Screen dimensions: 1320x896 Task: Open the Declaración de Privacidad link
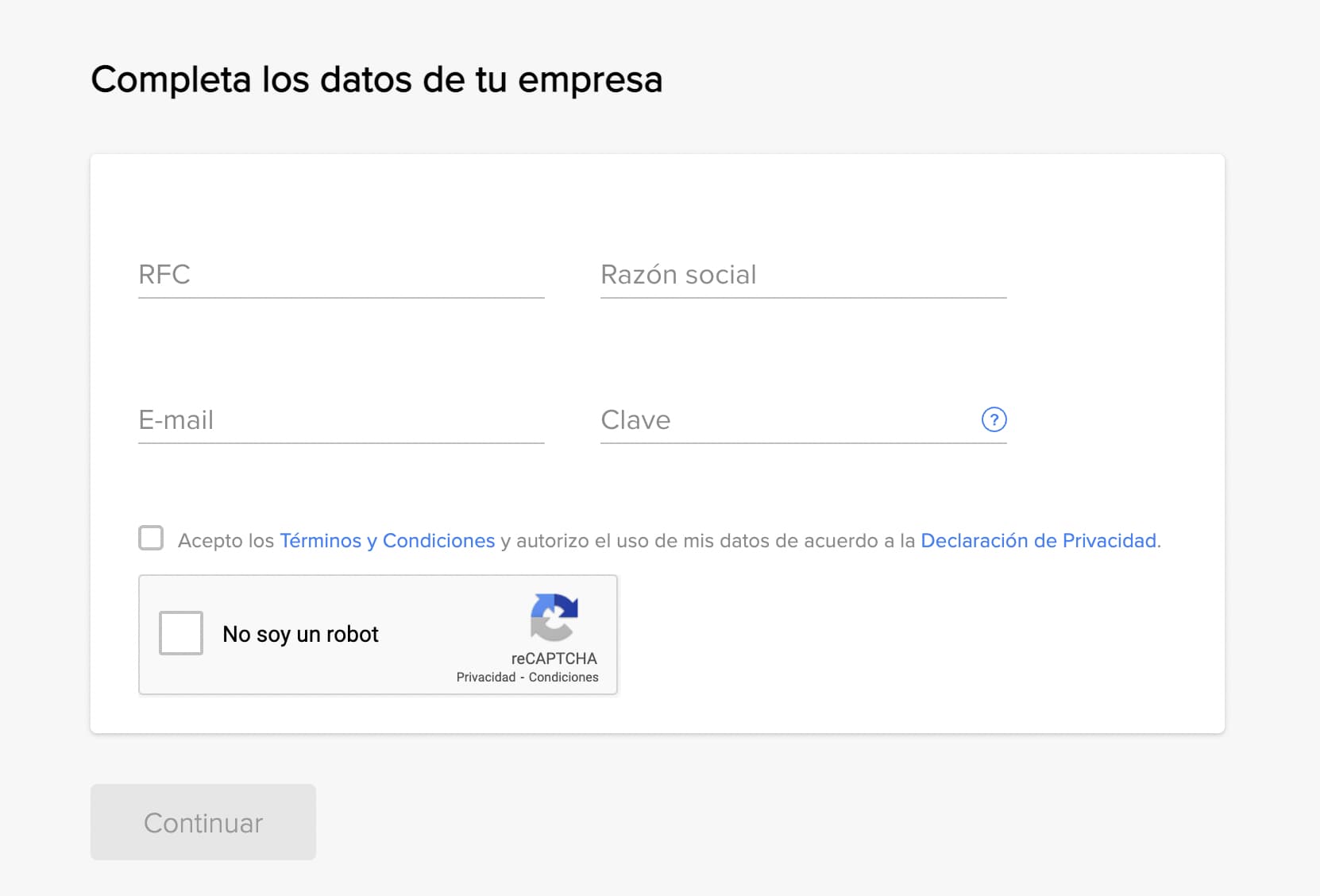1038,541
